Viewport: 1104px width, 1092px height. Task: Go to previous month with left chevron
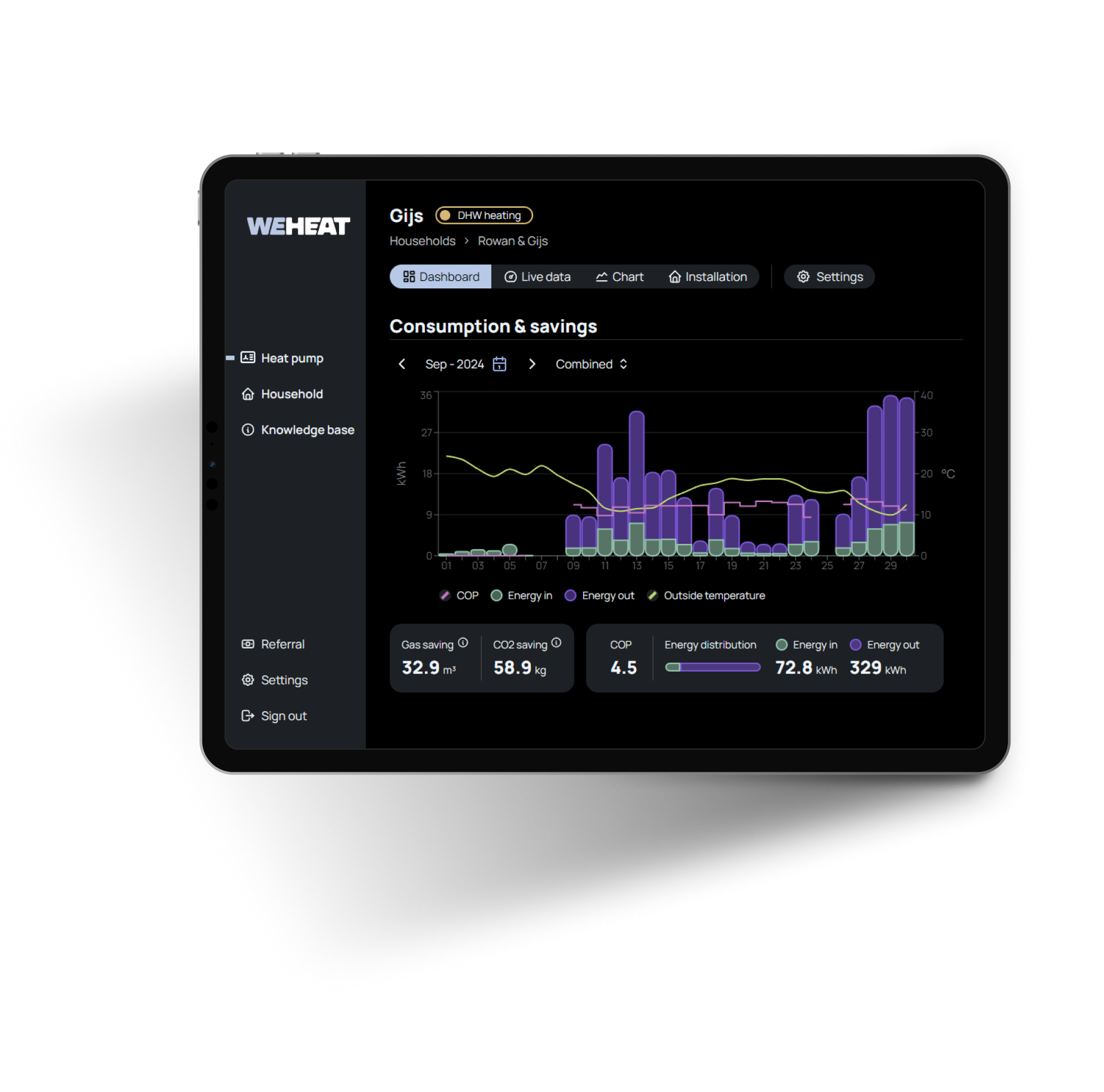(402, 364)
